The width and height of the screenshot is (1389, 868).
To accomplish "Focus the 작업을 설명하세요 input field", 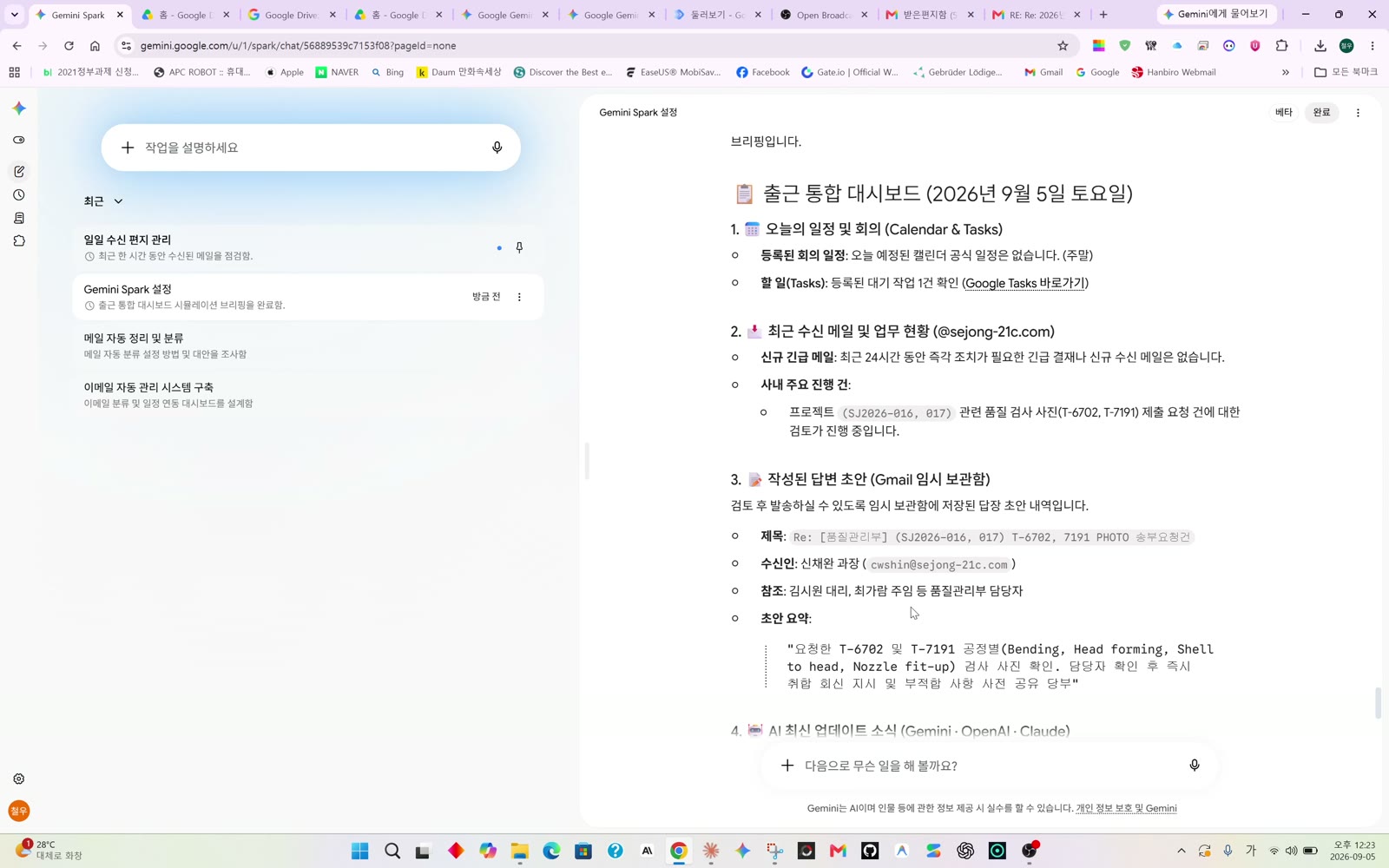I will point(311,148).
